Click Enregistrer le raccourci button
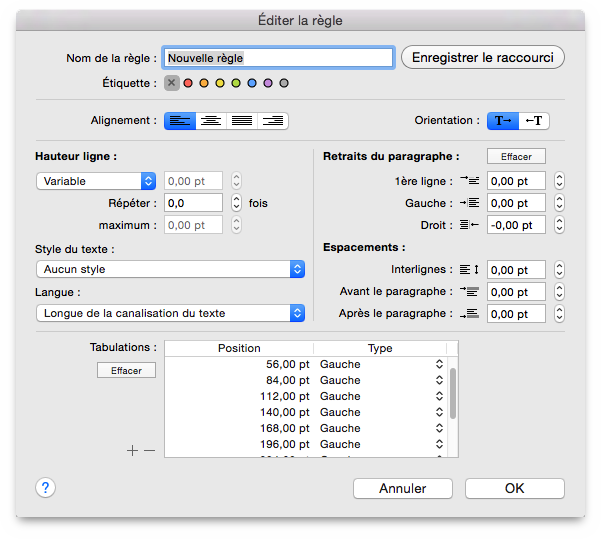This screenshot has width=601, height=539. [483, 58]
